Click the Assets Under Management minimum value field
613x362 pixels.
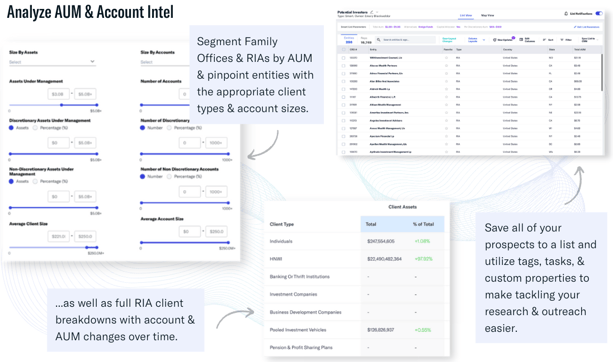(58, 94)
